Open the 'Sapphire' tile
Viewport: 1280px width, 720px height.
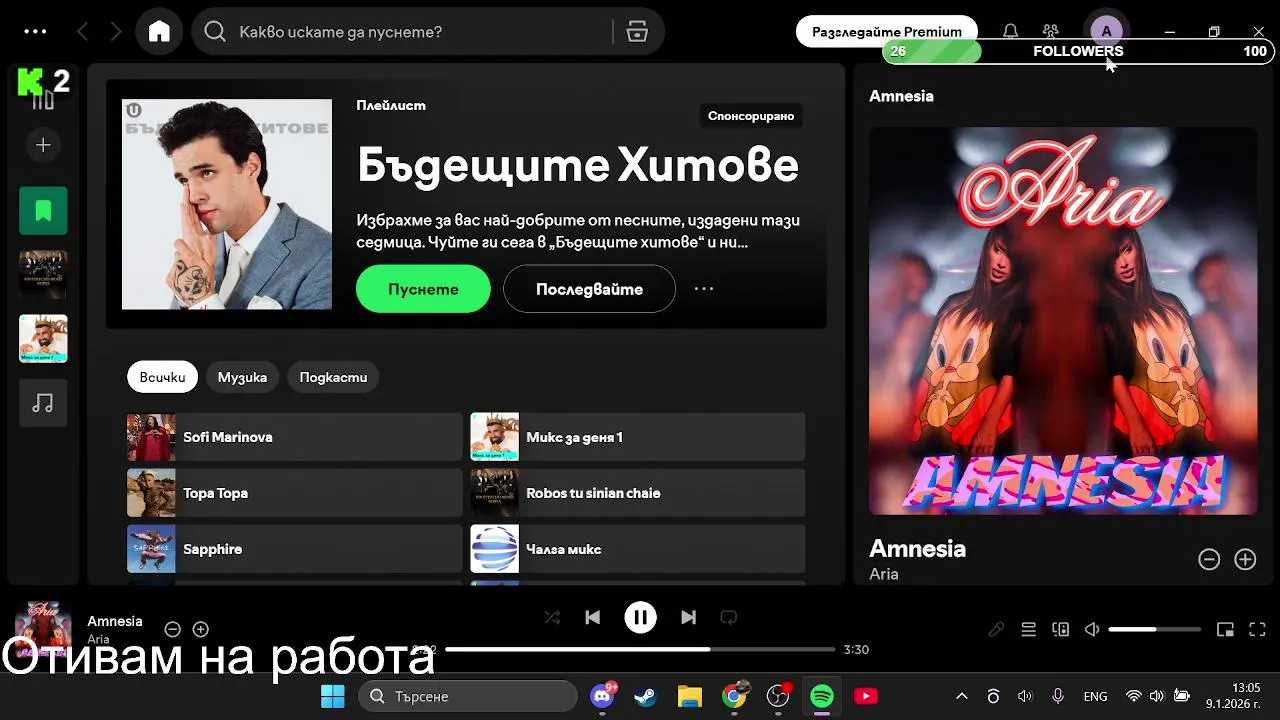(x=295, y=549)
